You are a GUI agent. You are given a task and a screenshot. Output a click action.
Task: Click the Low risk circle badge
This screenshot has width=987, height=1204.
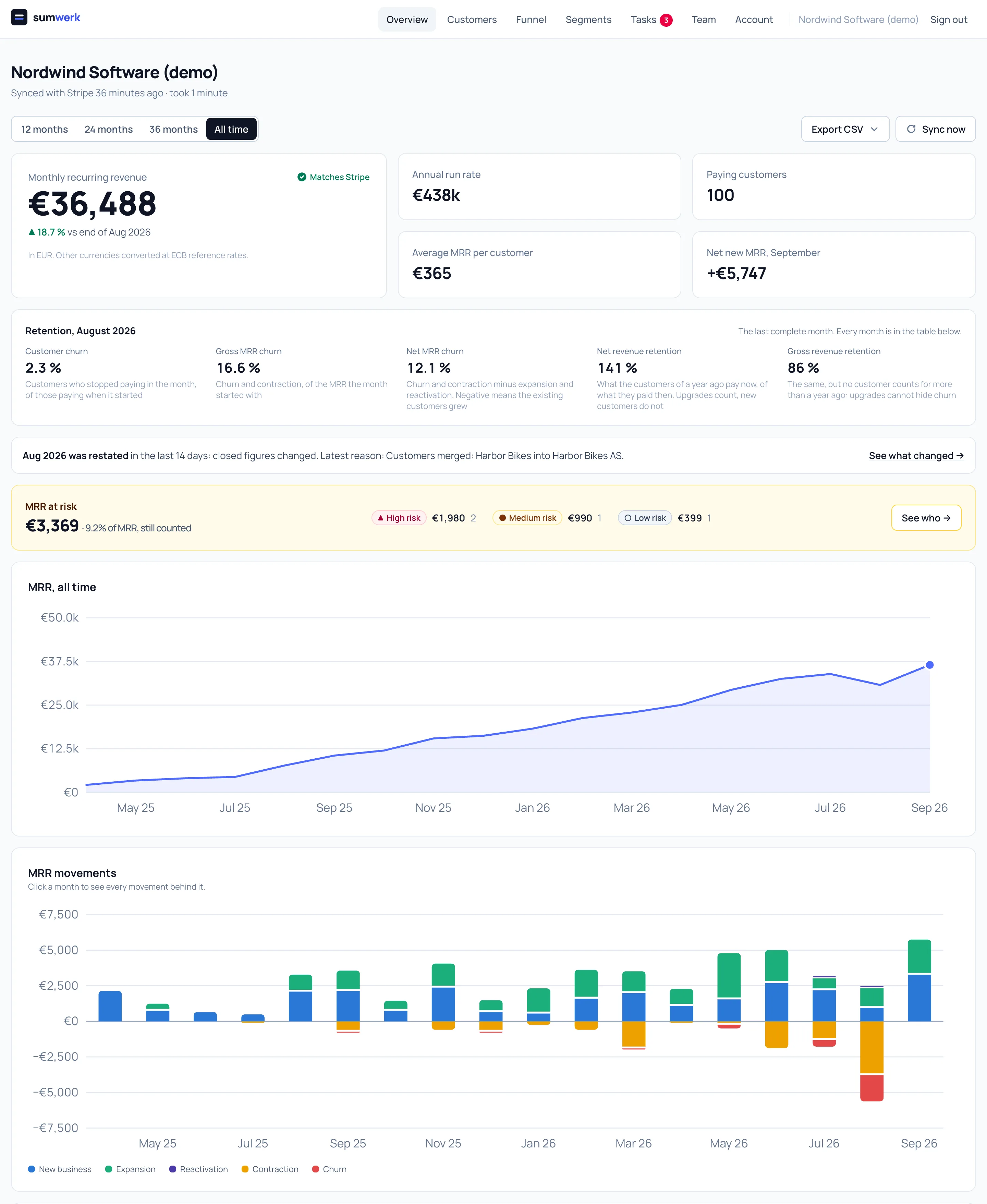click(645, 518)
